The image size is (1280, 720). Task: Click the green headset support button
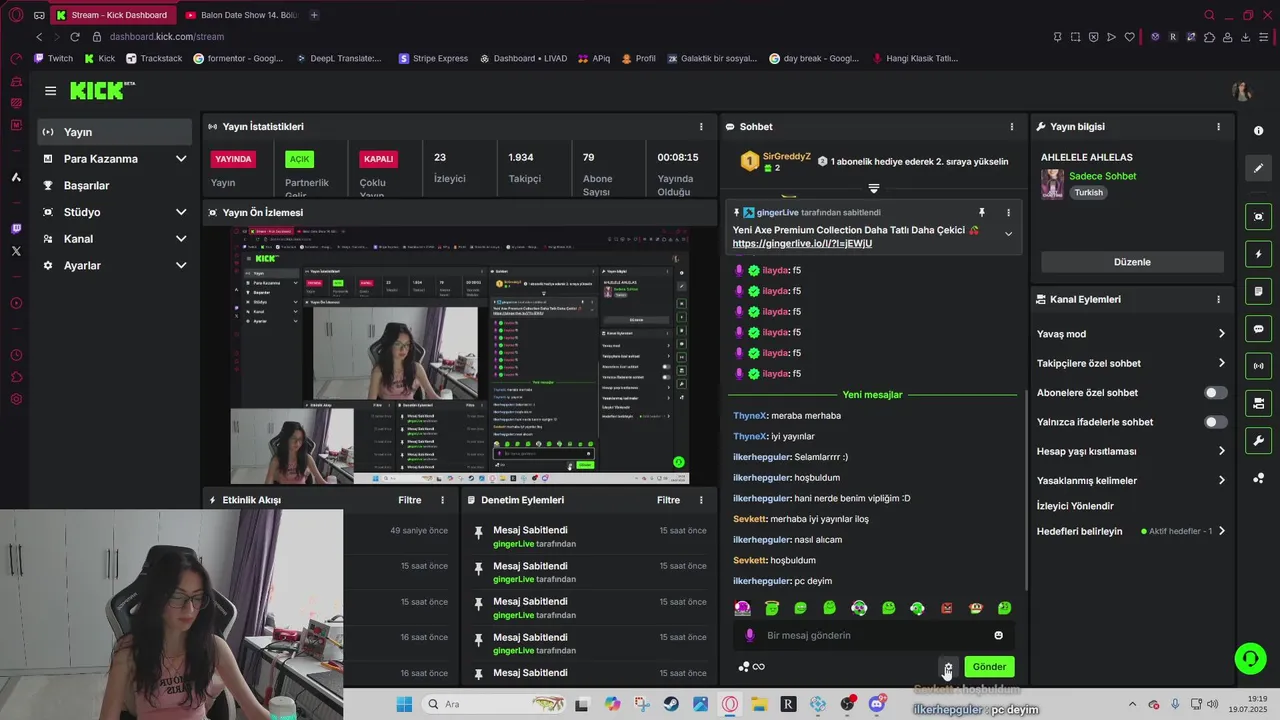1250,658
